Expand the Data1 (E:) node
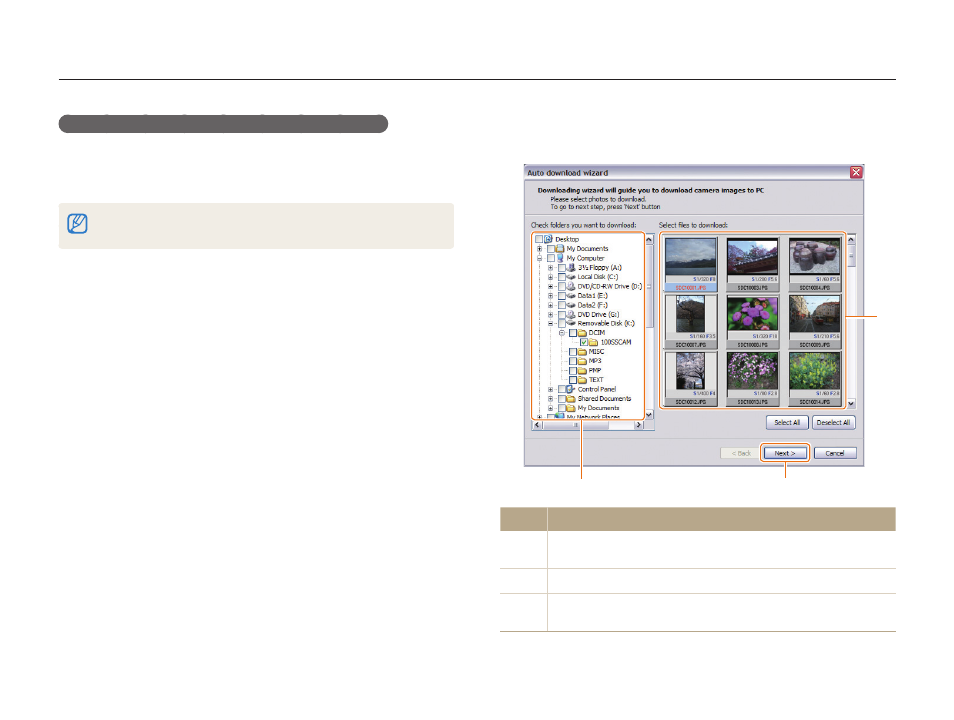The height and width of the screenshot is (720, 954). click(551, 296)
